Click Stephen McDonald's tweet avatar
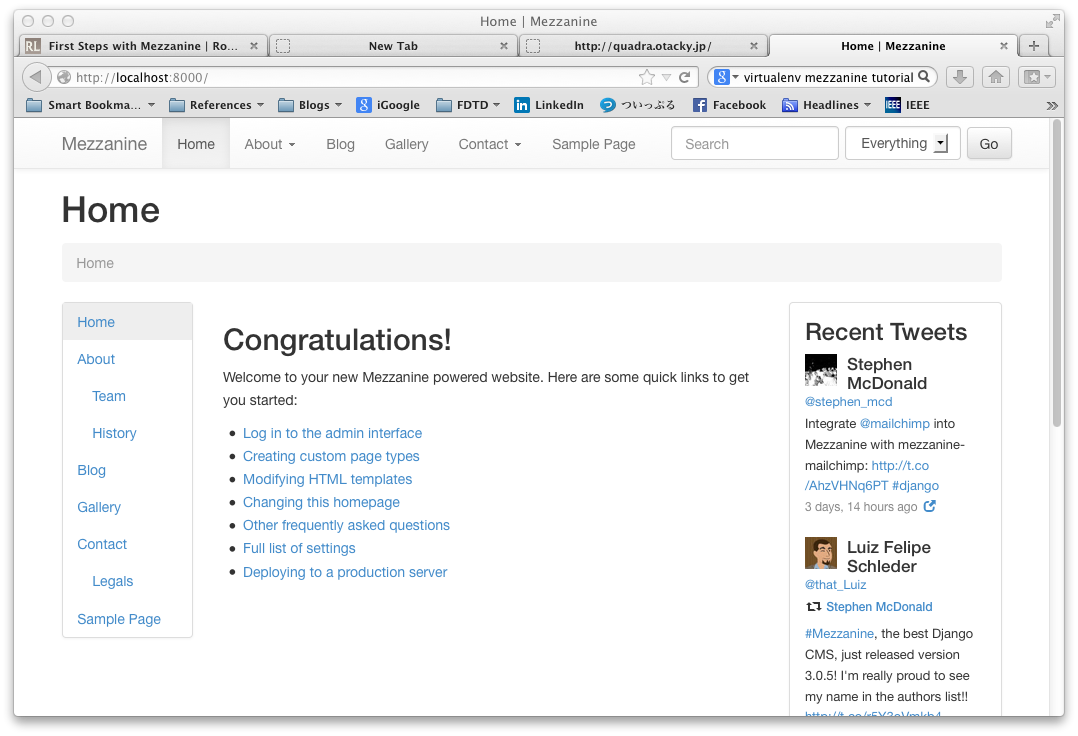This screenshot has height=736, width=1078. (x=821, y=370)
